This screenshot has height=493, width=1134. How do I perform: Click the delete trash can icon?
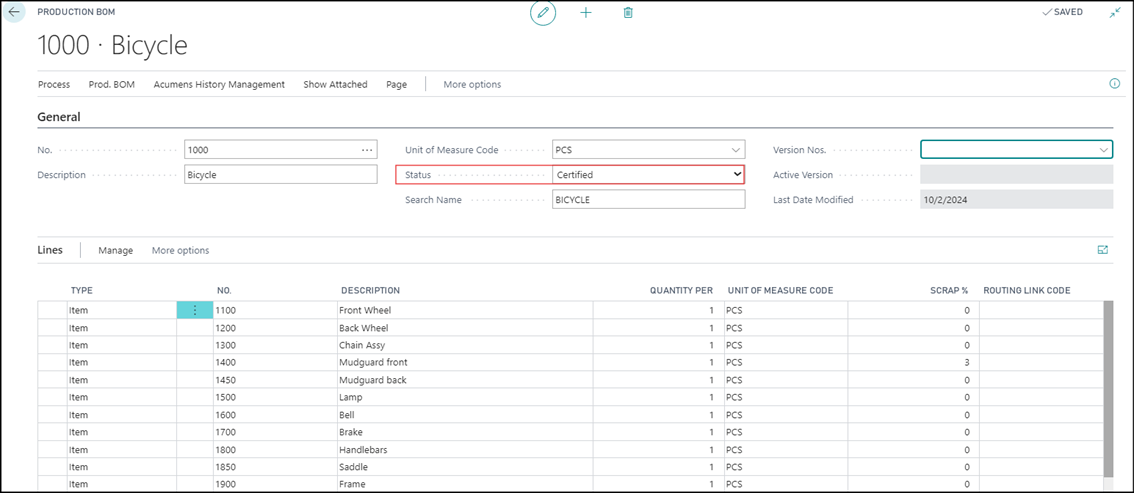tap(628, 13)
